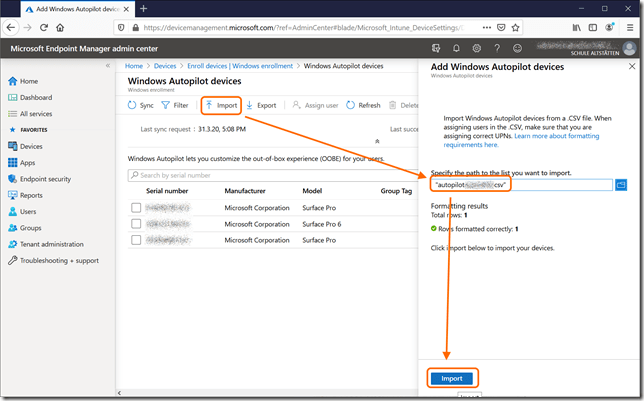This screenshot has height=401, width=644.
Task: Check the first device row checkbox
Action: (x=136, y=207)
